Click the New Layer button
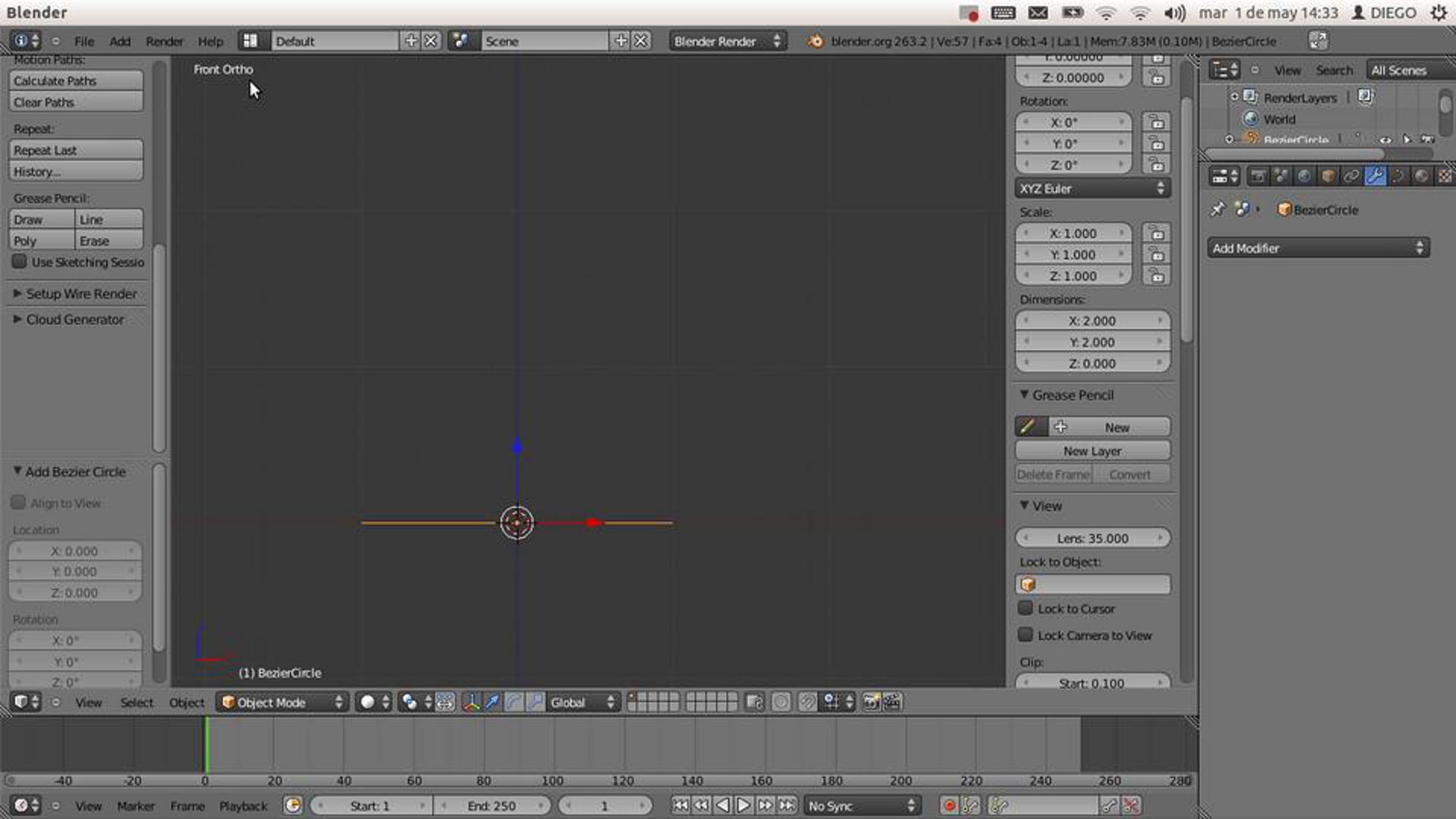This screenshot has height=819, width=1456. 1093,451
